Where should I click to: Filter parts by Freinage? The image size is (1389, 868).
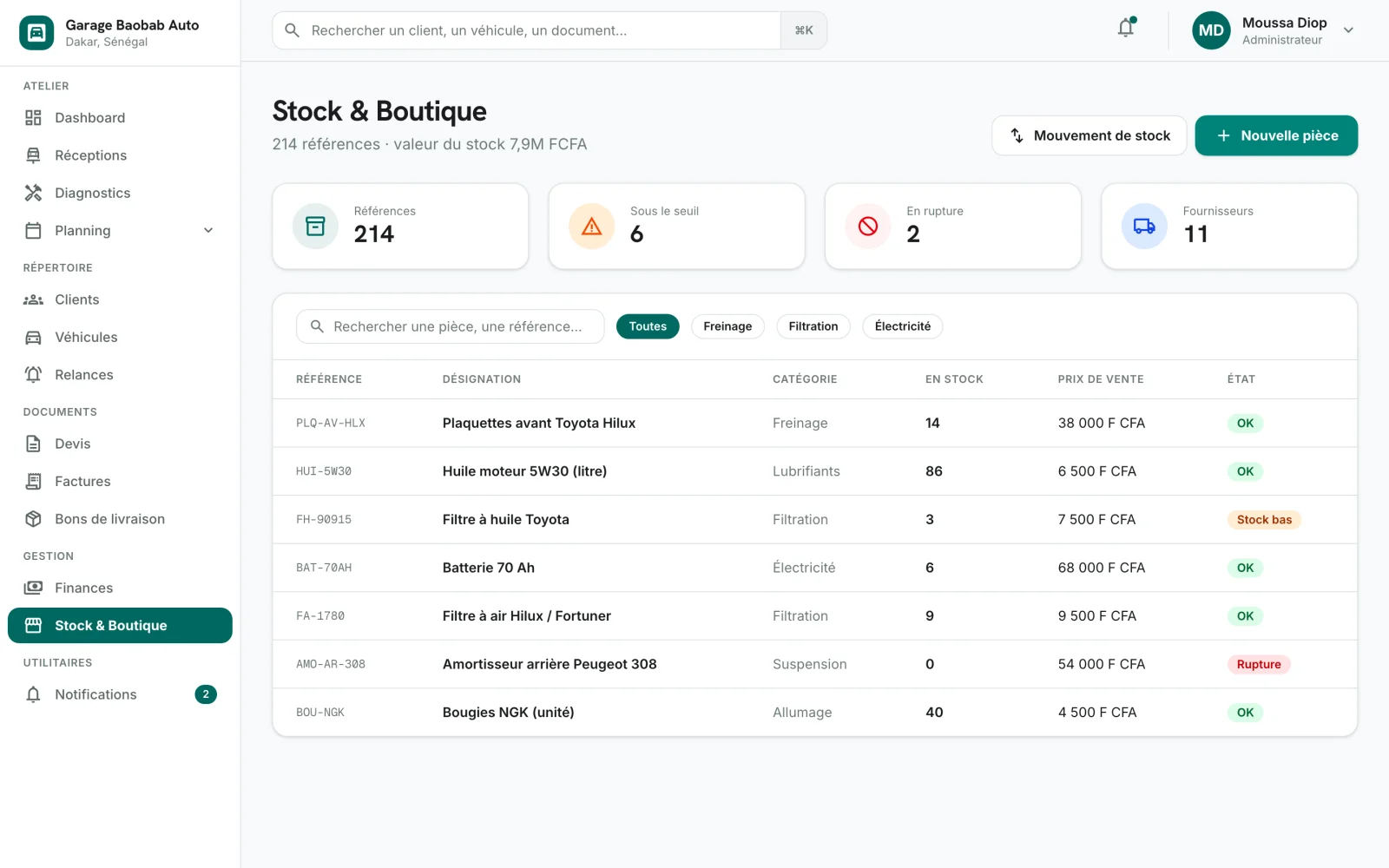click(x=727, y=326)
